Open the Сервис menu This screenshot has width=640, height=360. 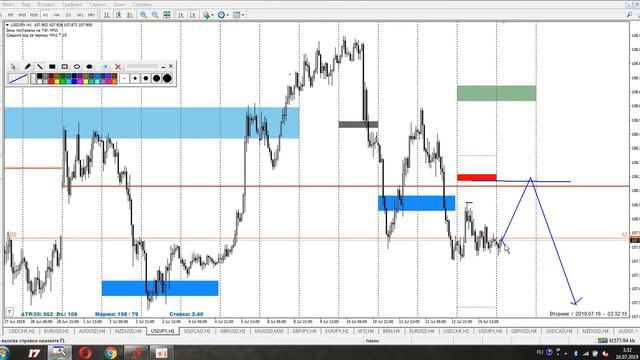click(x=97, y=4)
